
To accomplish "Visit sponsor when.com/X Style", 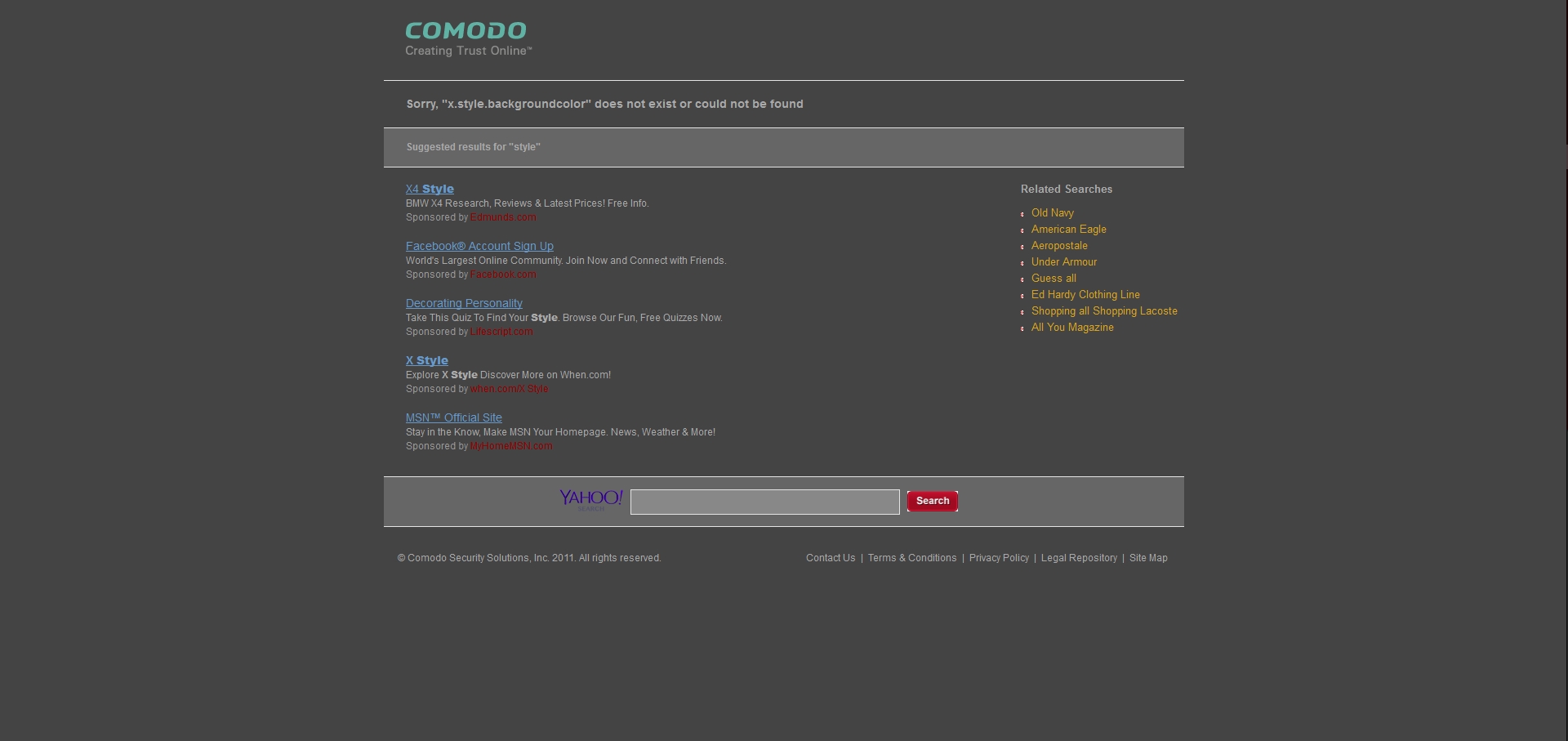I will (509, 389).
